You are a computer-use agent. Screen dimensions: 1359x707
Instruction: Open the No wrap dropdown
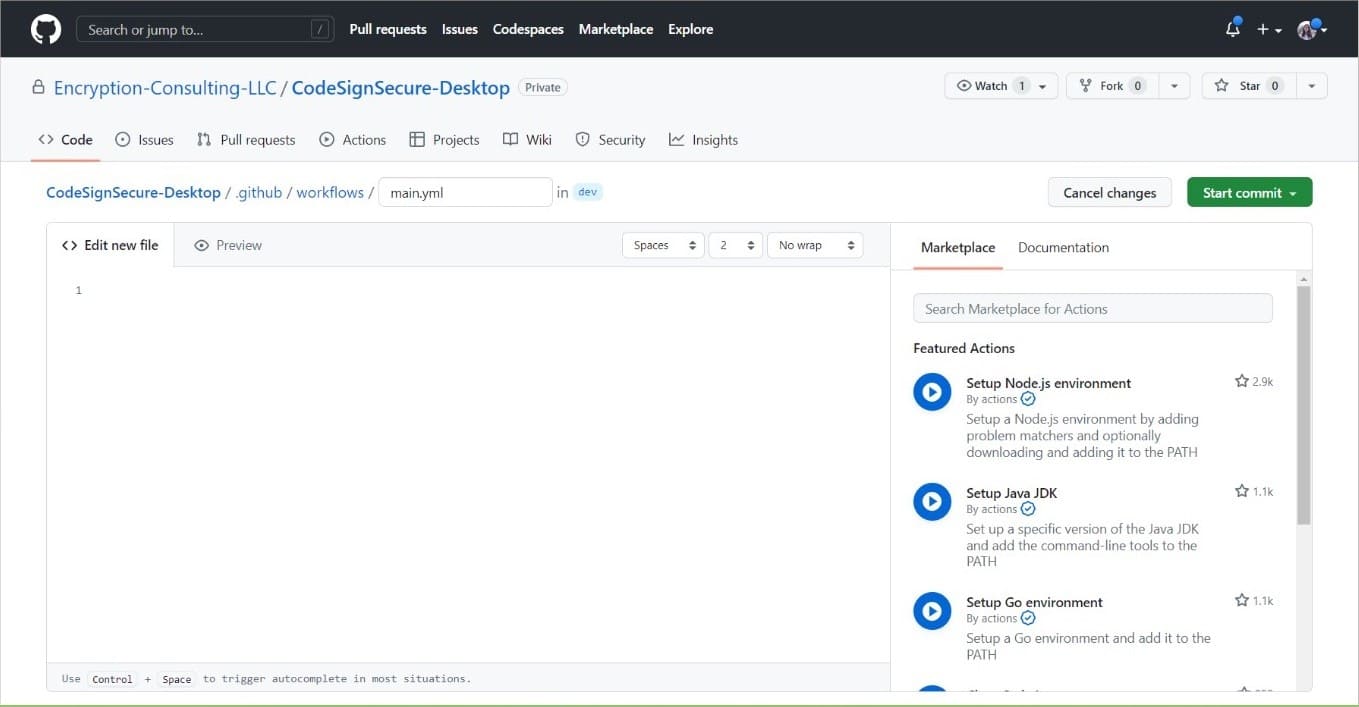(x=815, y=245)
